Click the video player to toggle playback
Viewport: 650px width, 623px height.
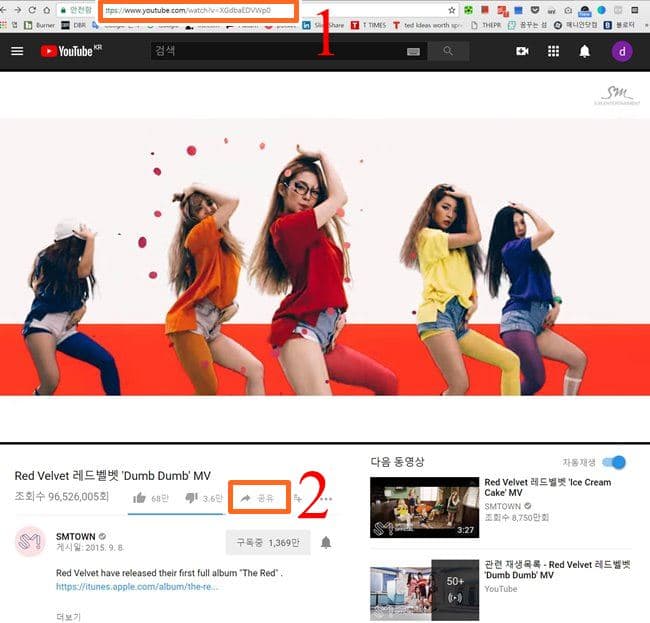(325, 257)
